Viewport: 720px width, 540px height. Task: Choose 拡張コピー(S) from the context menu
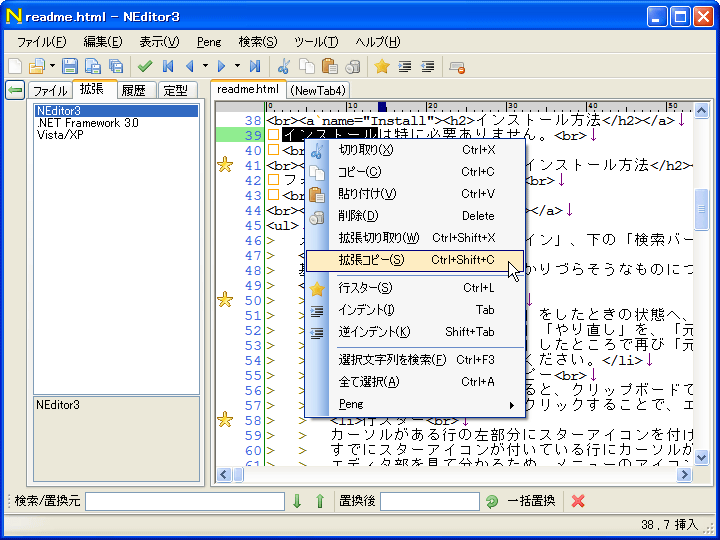pyautogui.click(x=415, y=260)
